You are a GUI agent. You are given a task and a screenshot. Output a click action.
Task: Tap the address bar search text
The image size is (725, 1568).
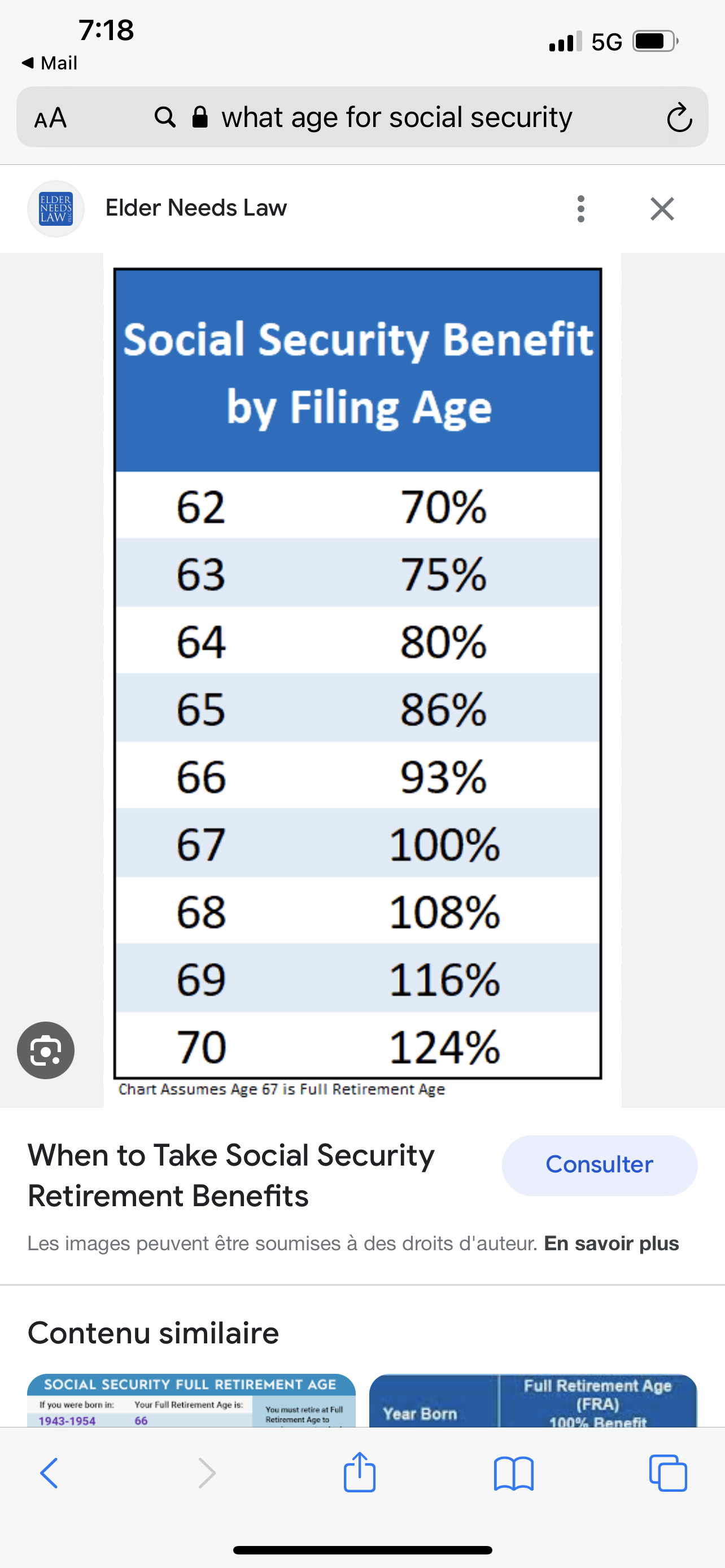click(396, 117)
